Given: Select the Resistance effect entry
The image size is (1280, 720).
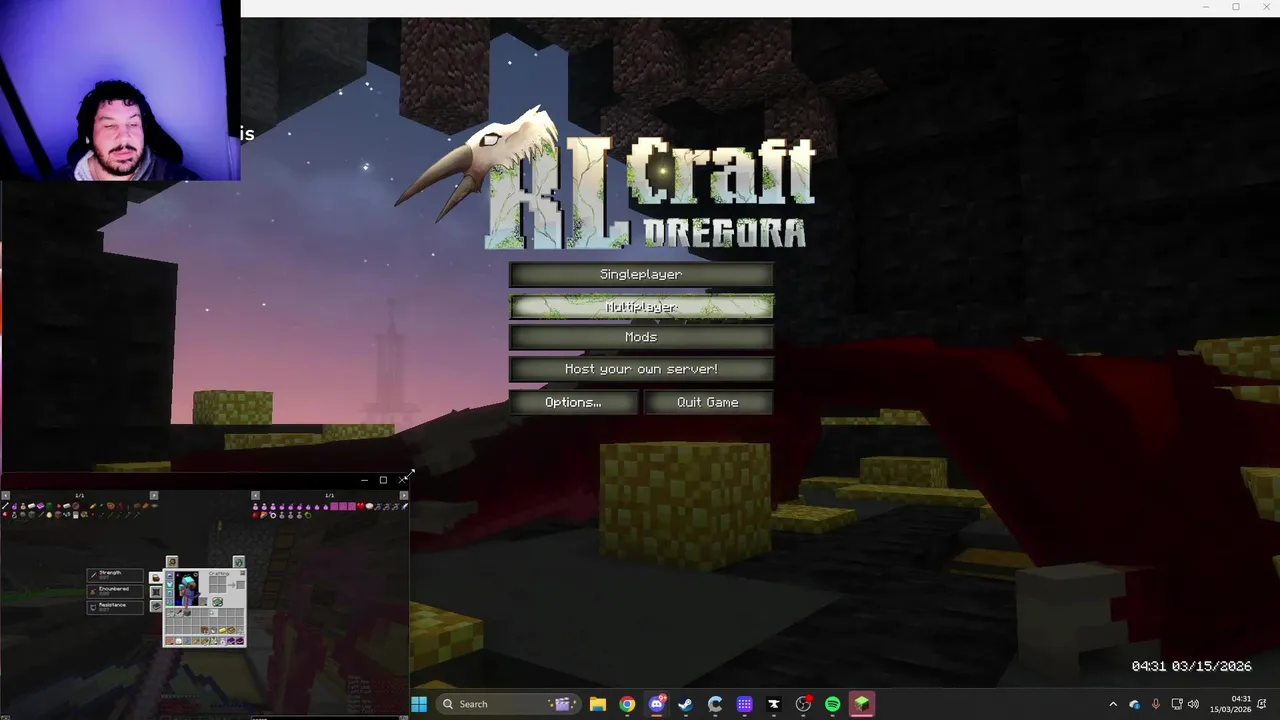Looking at the screenshot, I should tap(115, 607).
